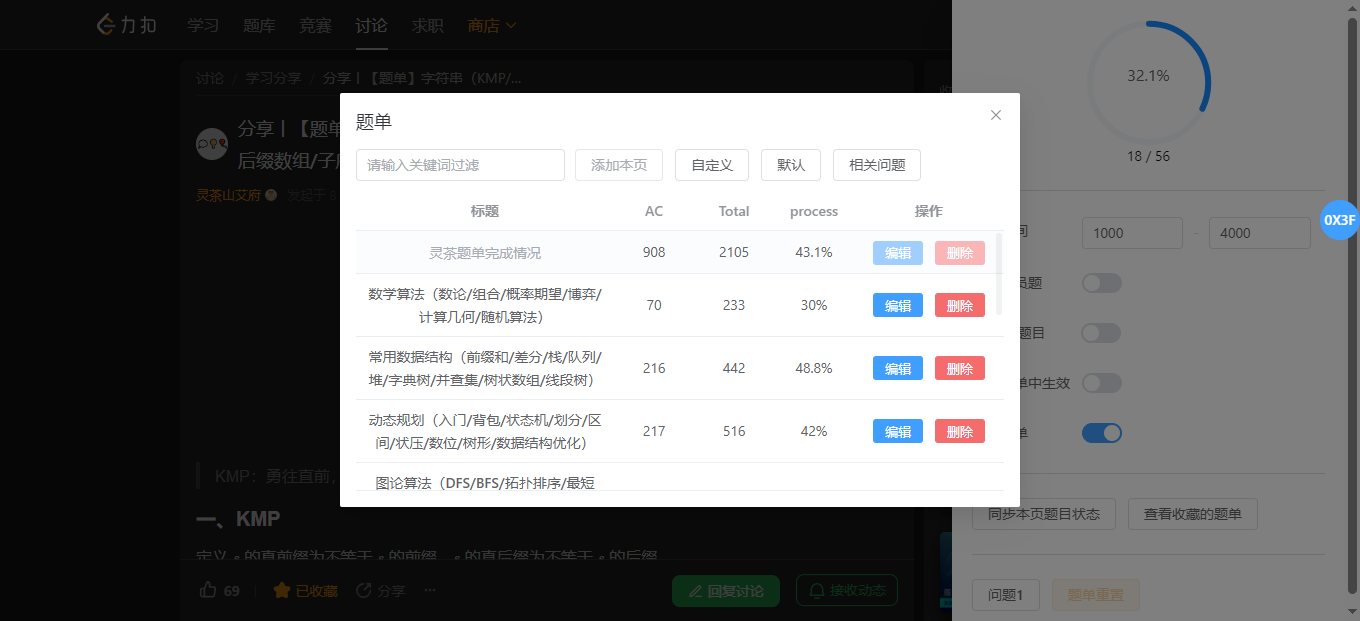The height and width of the screenshot is (621, 1360).
Task: Click the LeetCode 力扣 logo
Action: tap(126, 25)
